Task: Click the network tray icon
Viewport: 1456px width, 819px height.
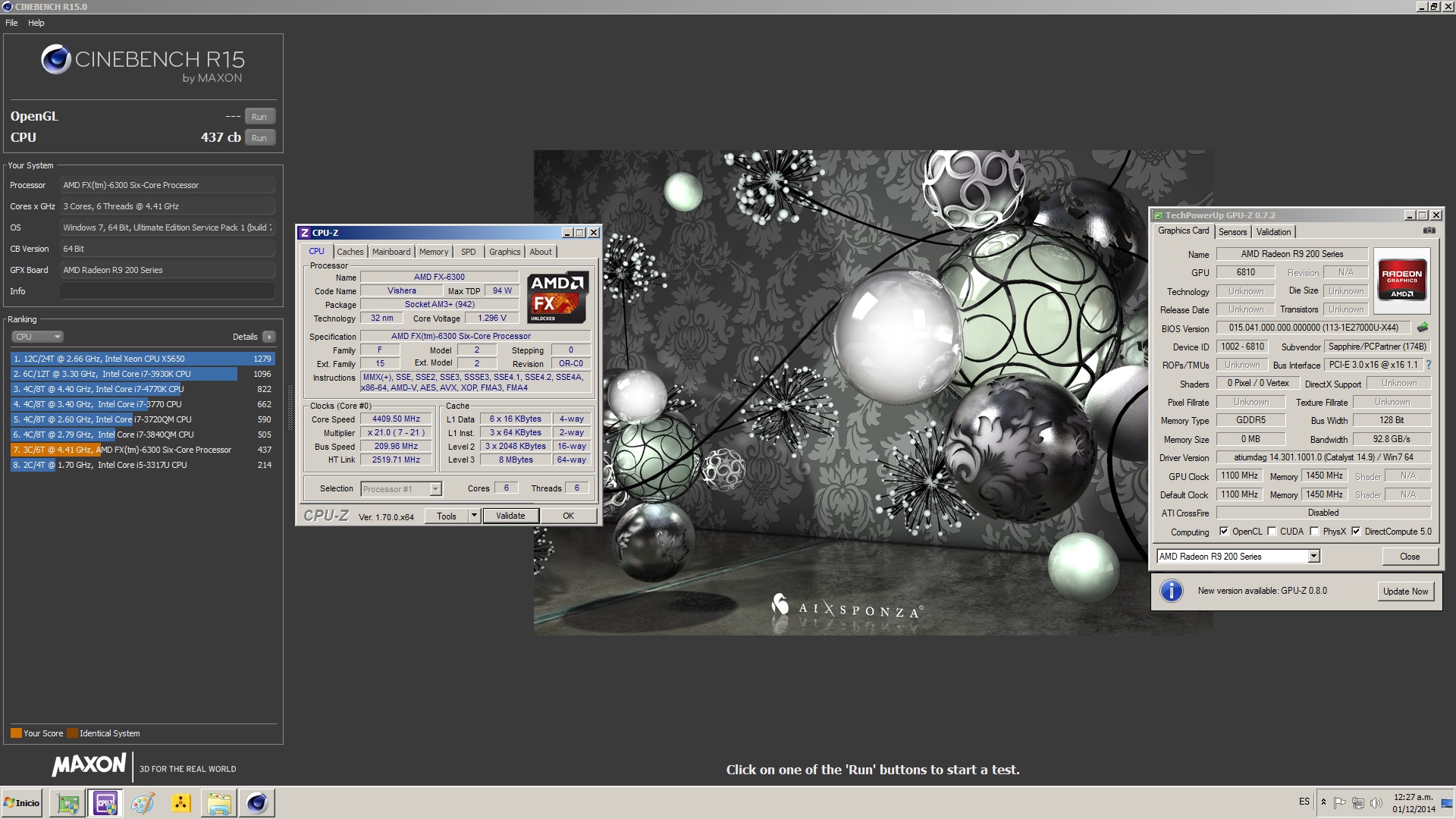Action: point(1358,802)
